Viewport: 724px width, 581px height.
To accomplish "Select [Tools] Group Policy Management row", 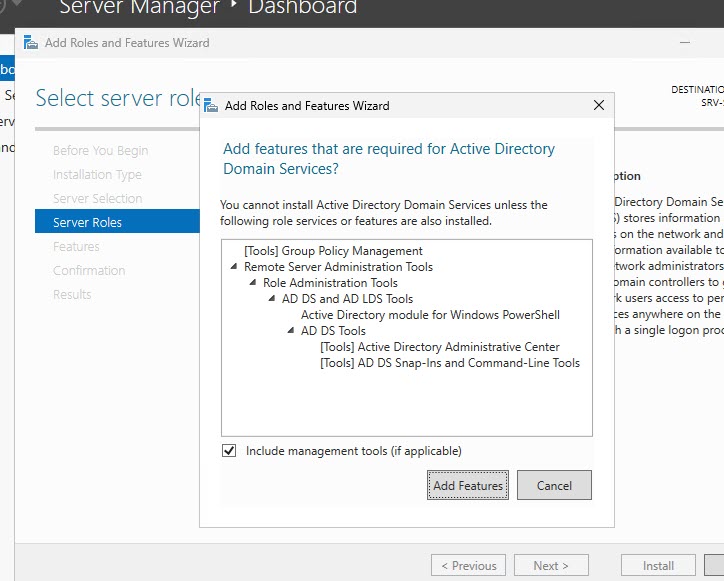I will pos(333,251).
